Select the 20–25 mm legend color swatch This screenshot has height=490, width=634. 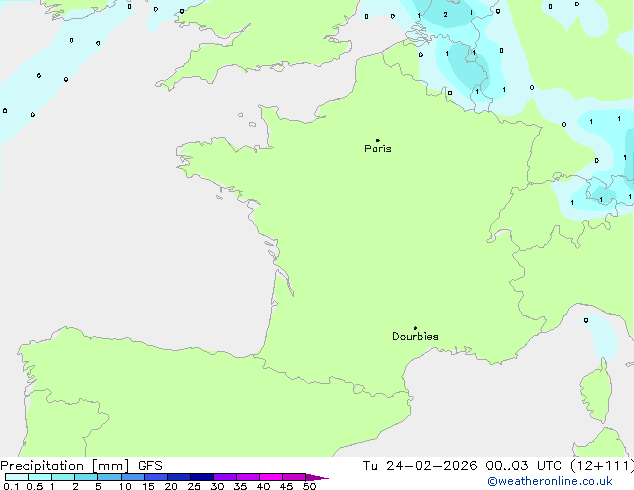click(179, 477)
